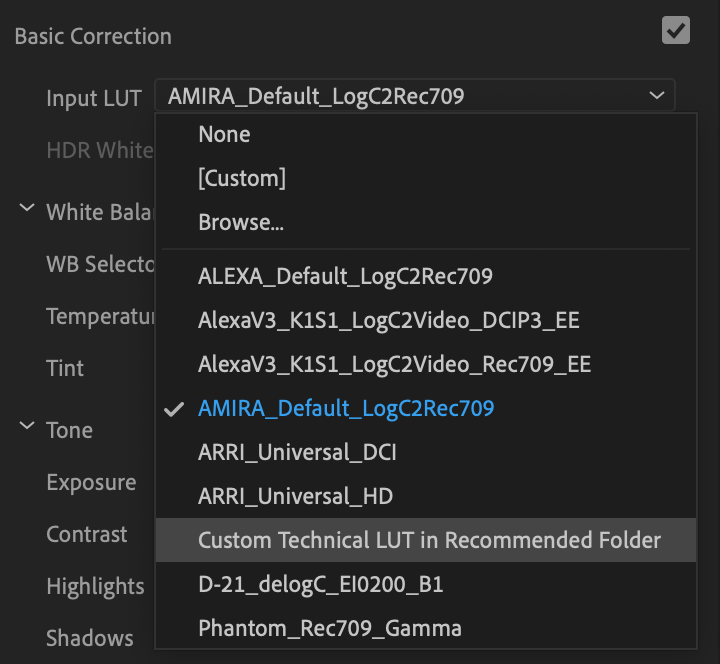Open the Input LUT dropdown

tap(415, 96)
